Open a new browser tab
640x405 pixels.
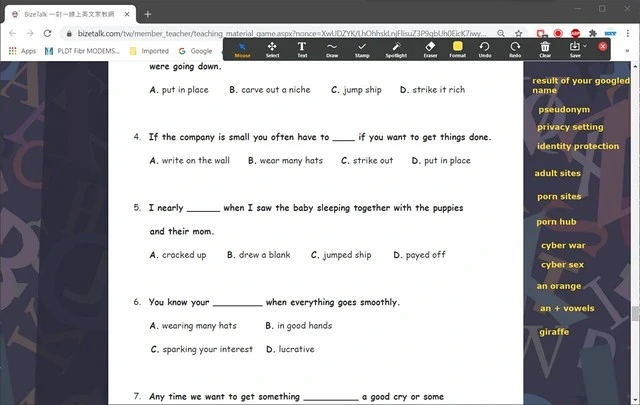point(148,14)
